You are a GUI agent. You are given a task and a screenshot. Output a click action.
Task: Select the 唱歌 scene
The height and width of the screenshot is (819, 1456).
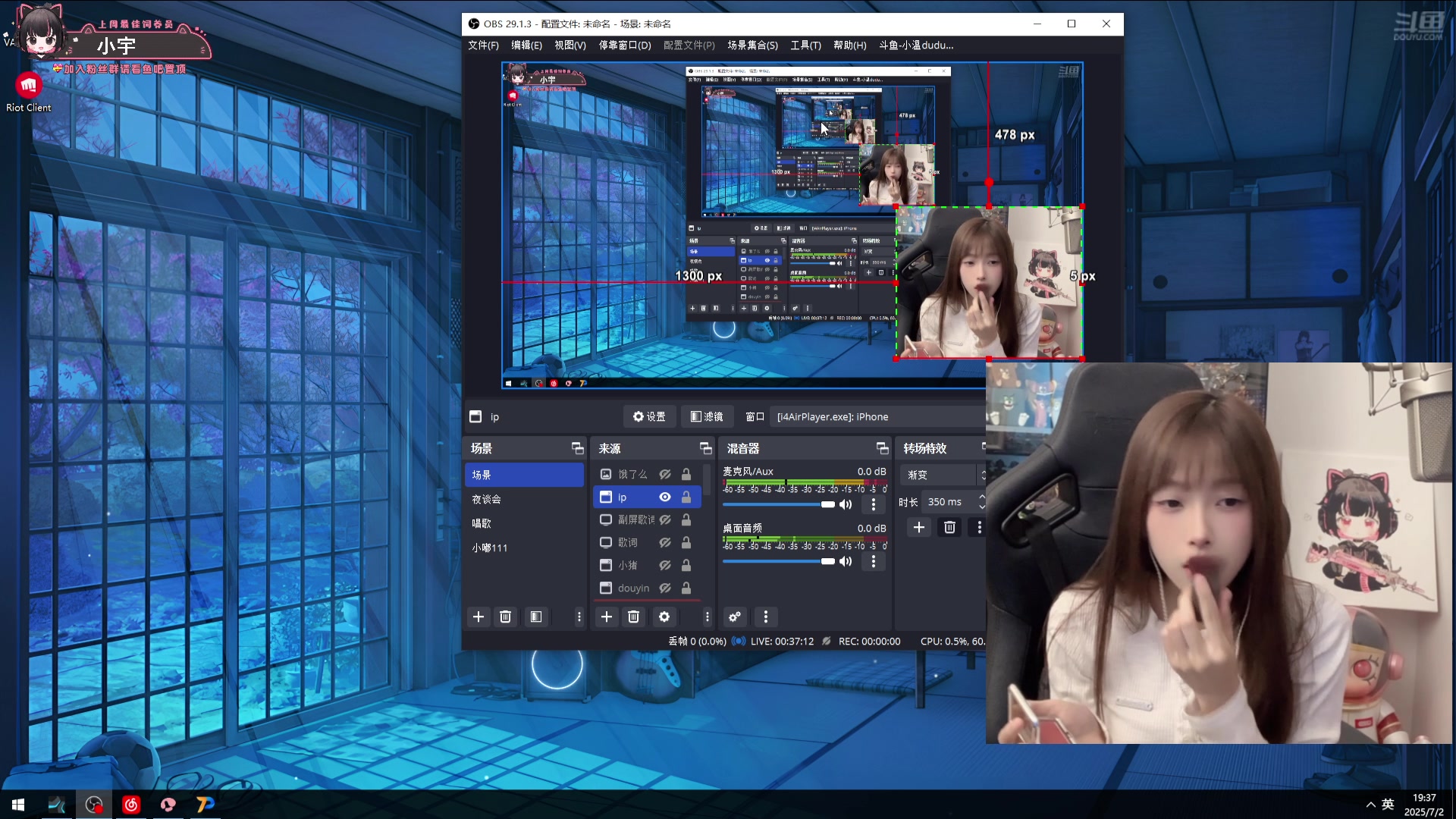tap(524, 523)
